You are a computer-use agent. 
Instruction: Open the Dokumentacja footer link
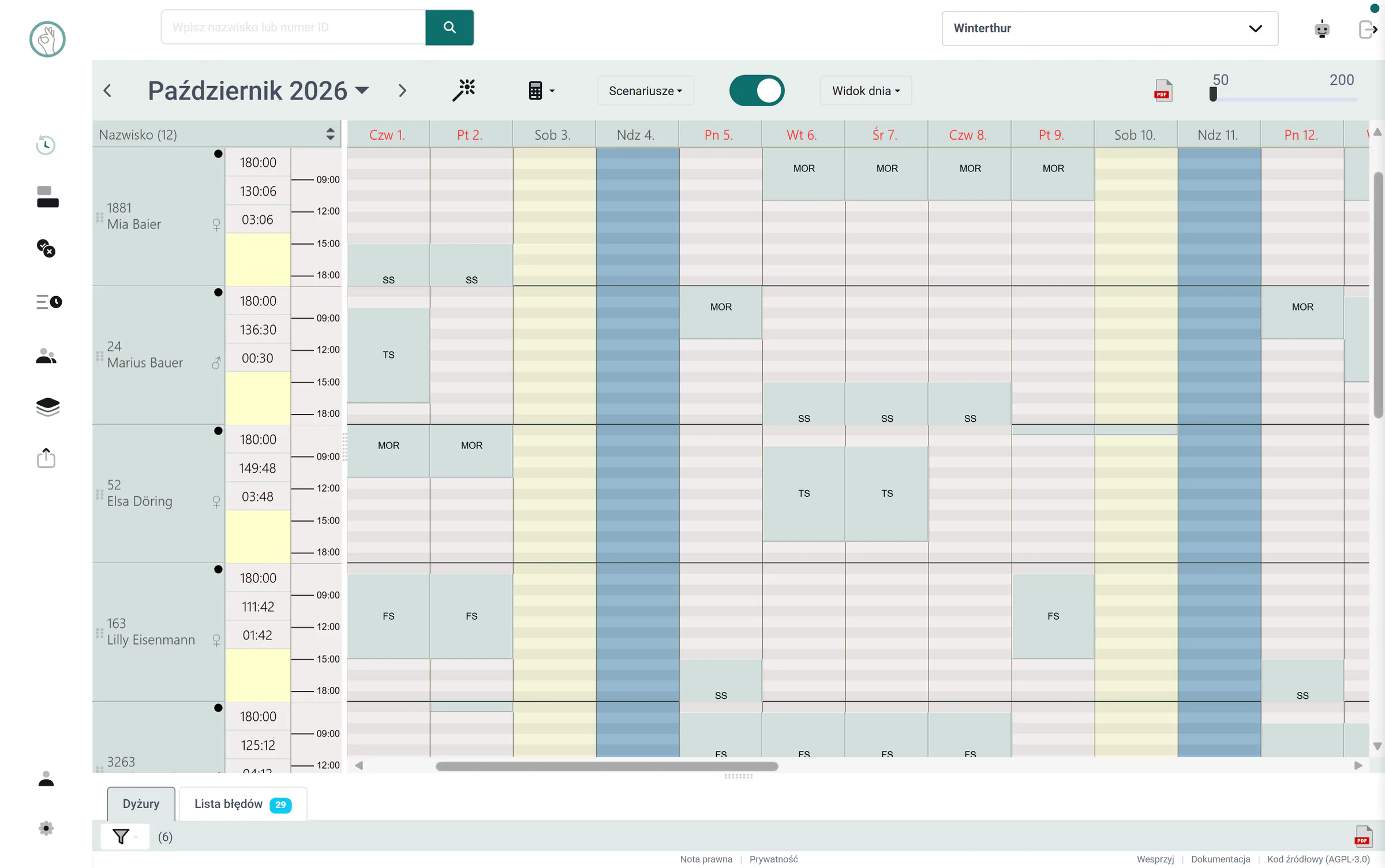click(1221, 859)
